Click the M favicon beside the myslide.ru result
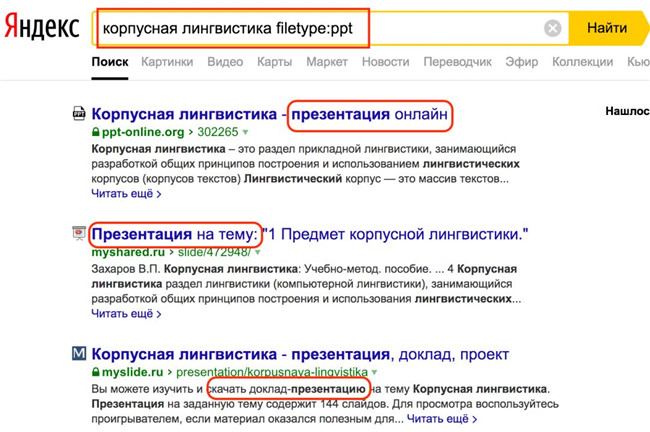Viewport: 650px width, 432px height. [x=79, y=353]
